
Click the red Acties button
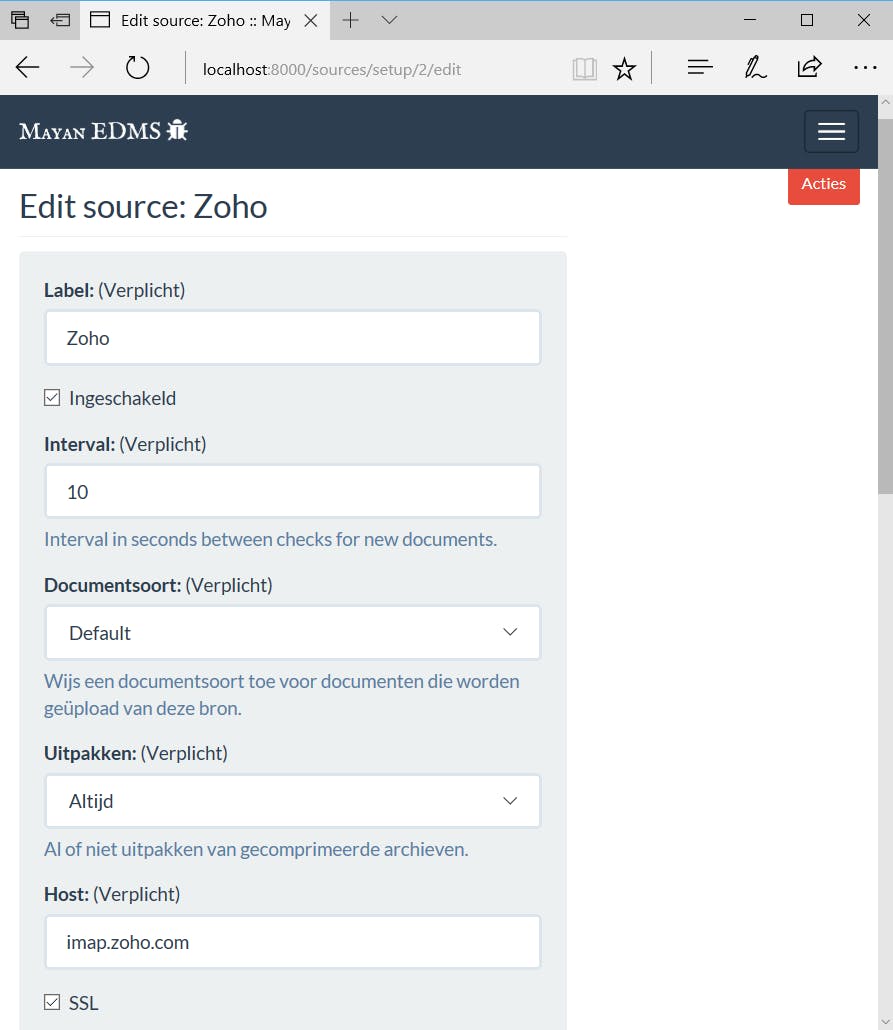point(823,184)
